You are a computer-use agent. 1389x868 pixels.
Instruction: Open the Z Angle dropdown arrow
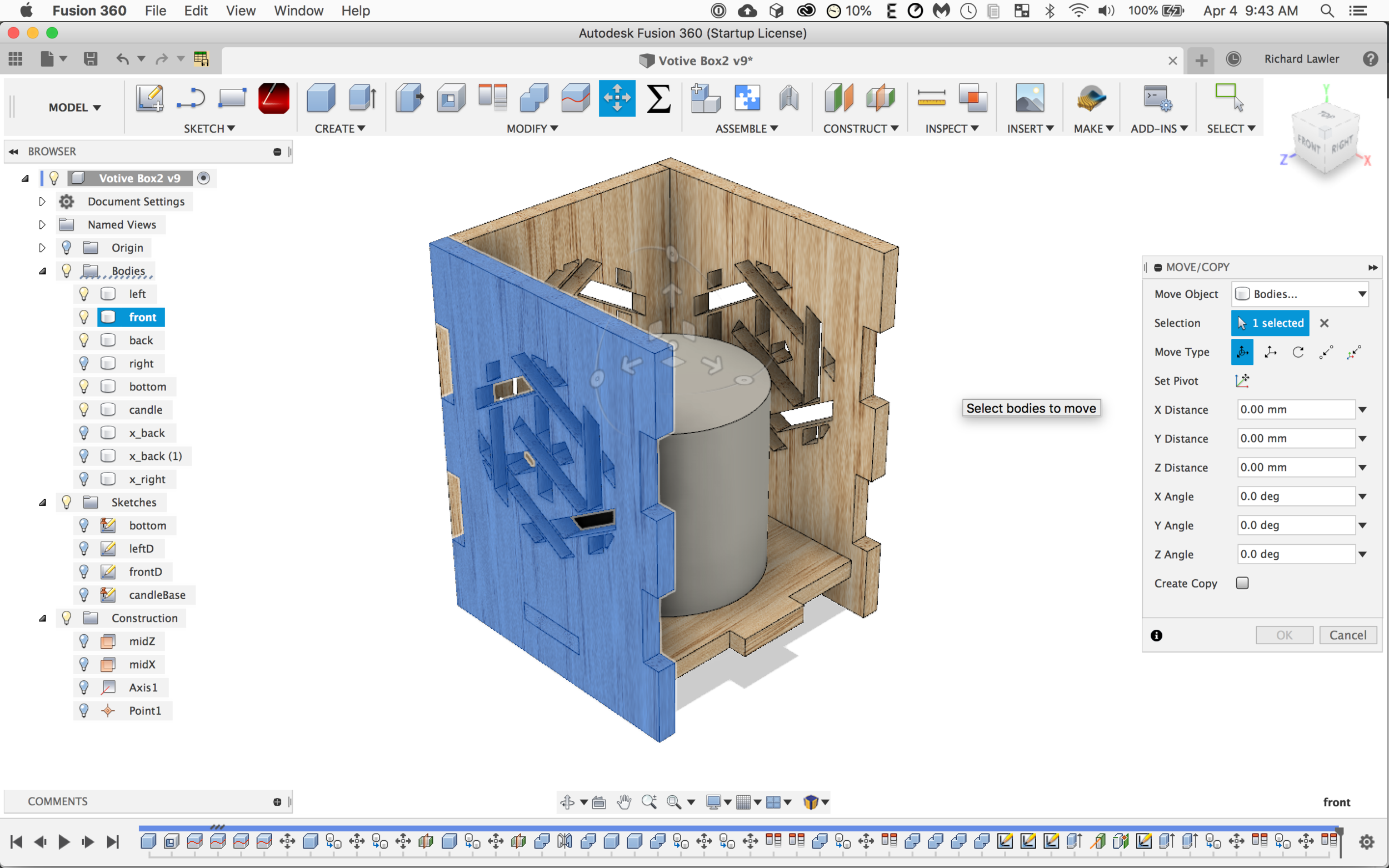tap(1362, 554)
